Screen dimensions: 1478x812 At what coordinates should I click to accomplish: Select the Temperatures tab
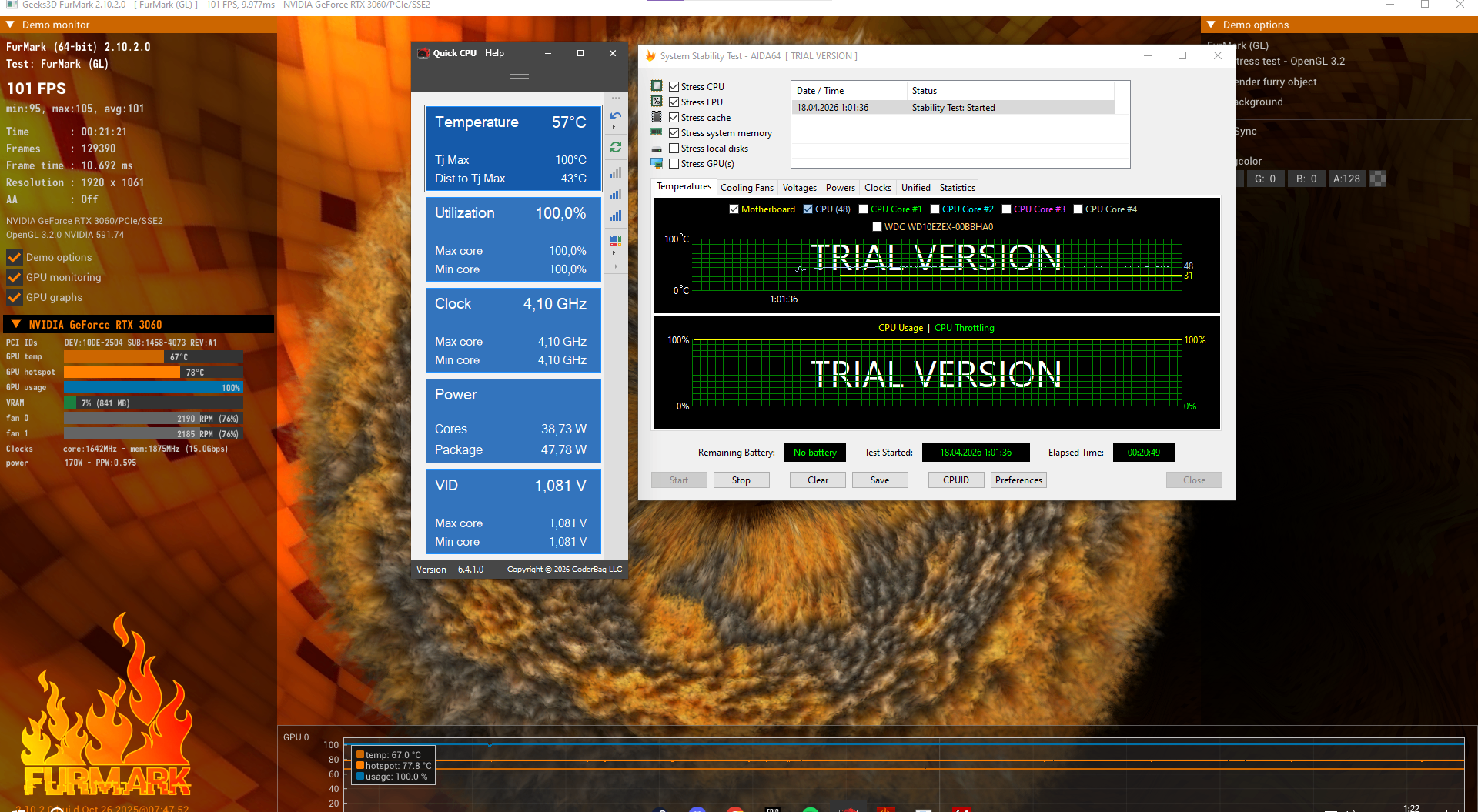(684, 187)
